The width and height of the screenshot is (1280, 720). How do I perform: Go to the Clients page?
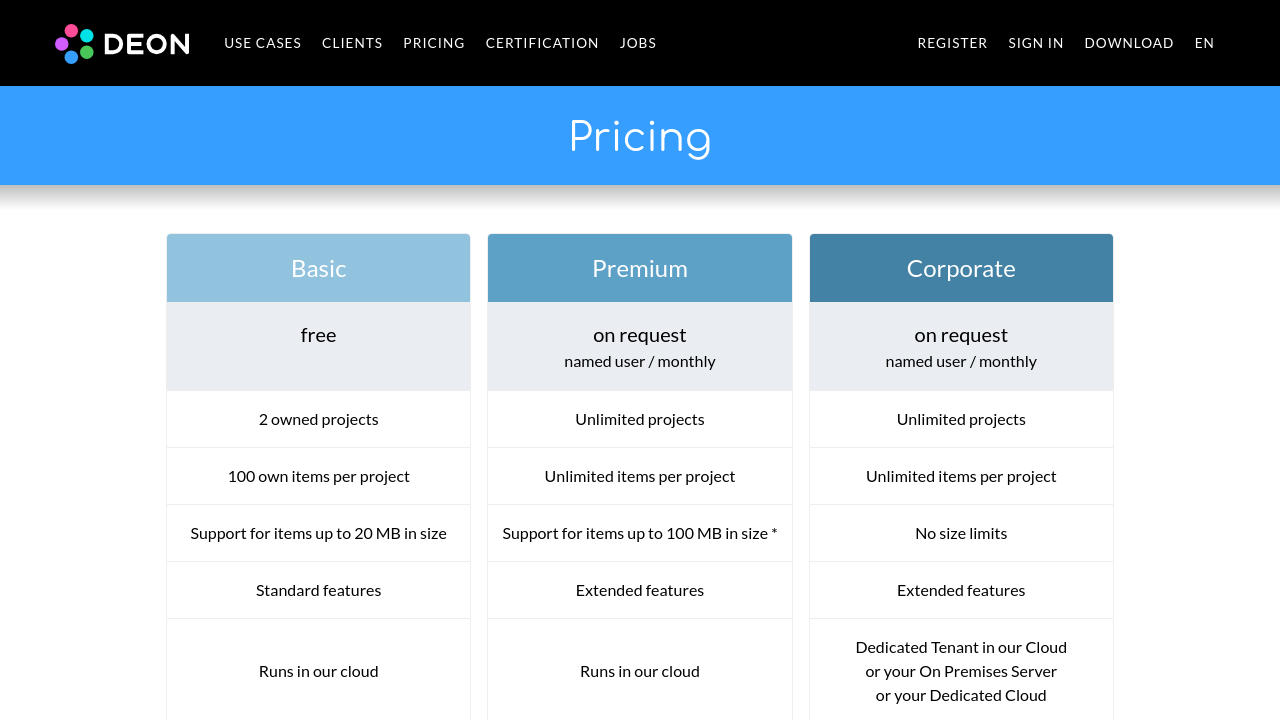(352, 43)
